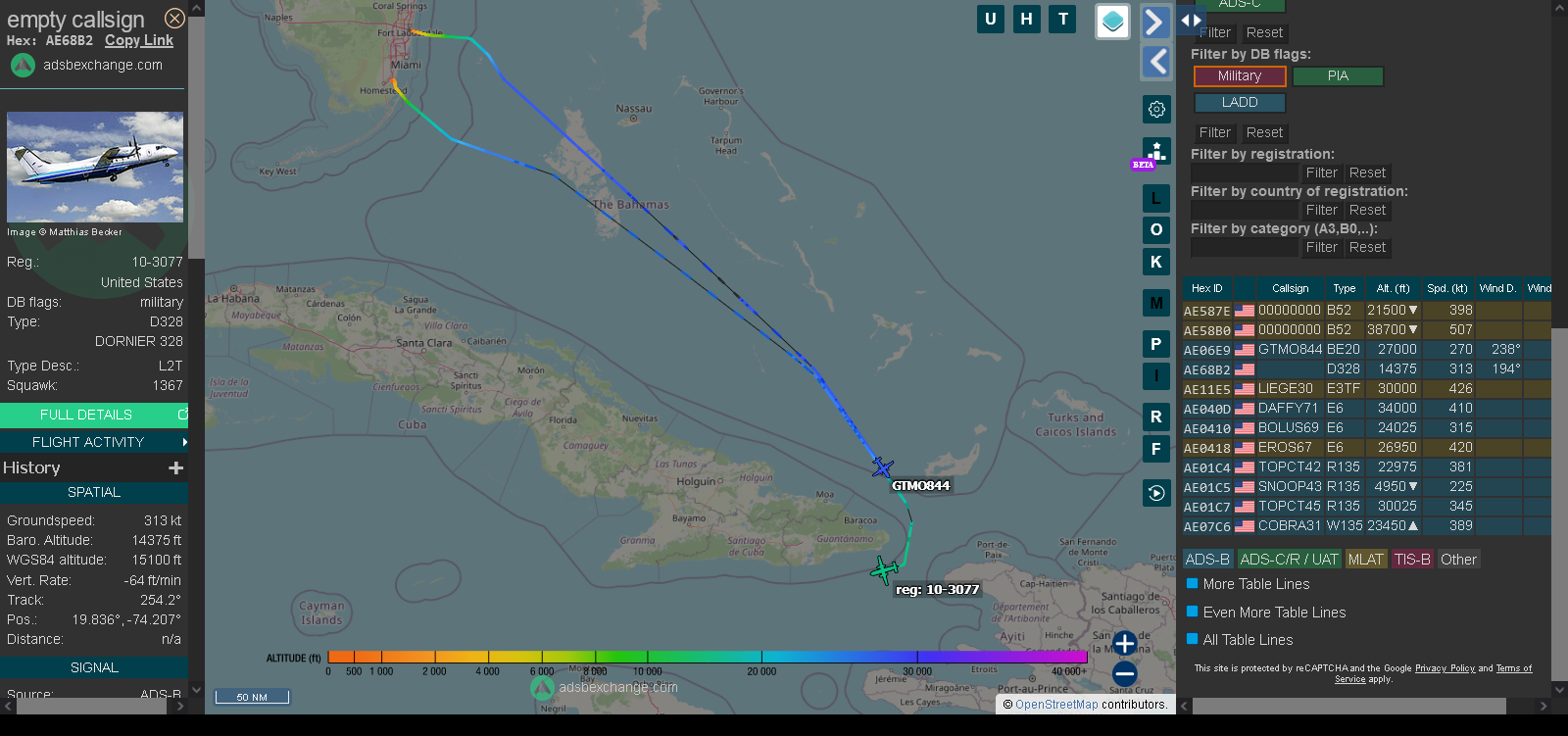Toggle the ADS-B source legend
The height and width of the screenshot is (736, 1568).
click(1207, 560)
